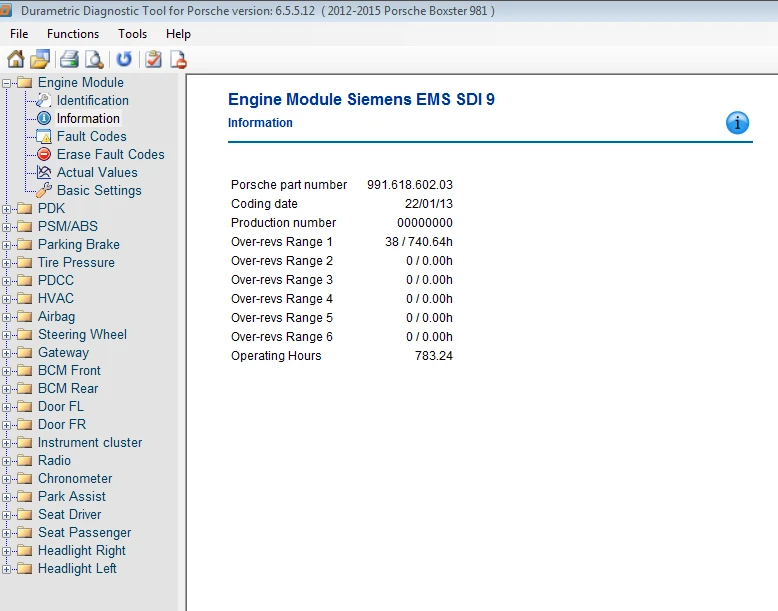Click the Instrument cluster folder icon
778x611 pixels.
coord(24,442)
